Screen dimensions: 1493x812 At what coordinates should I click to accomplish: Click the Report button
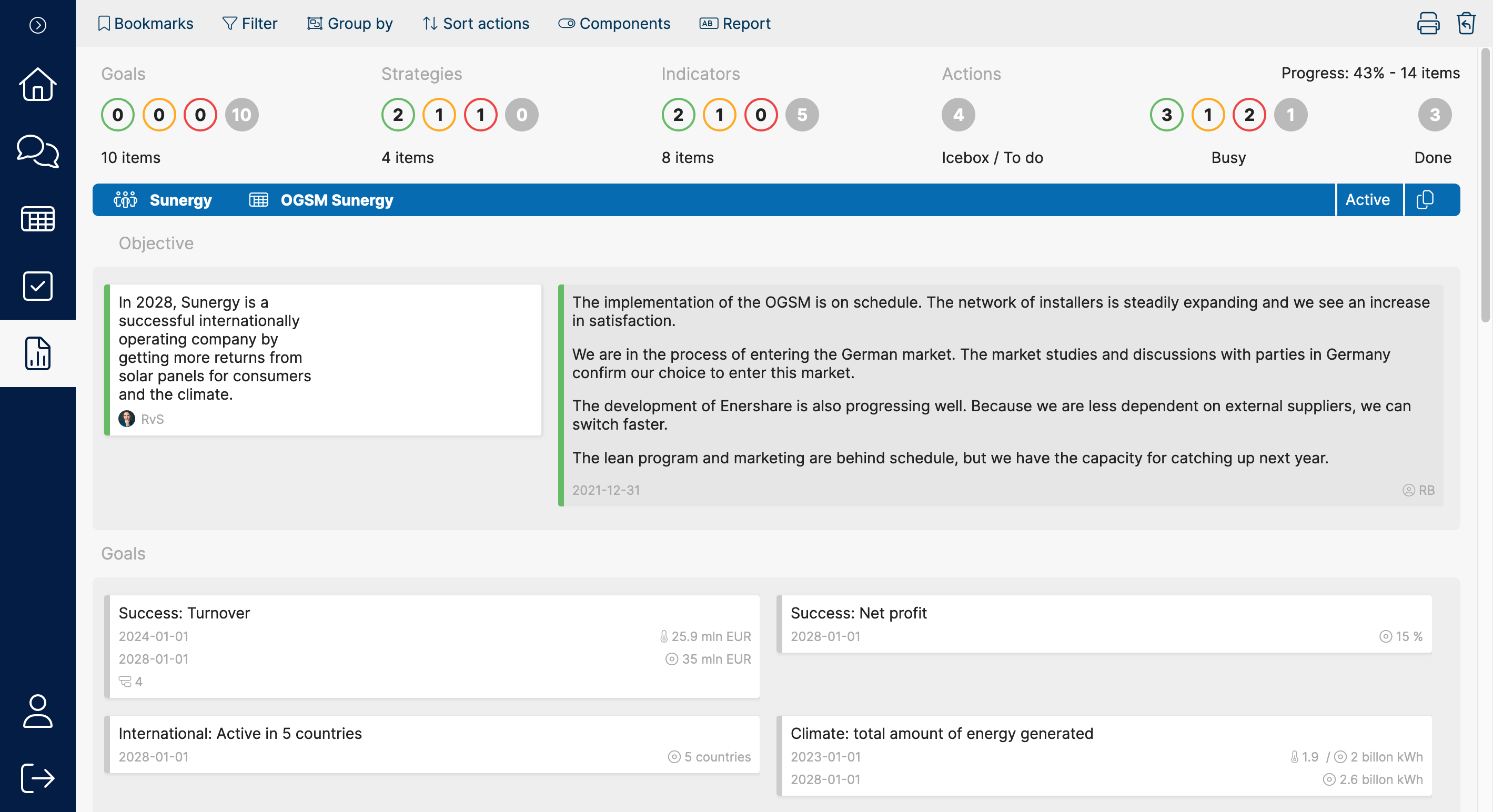tap(735, 24)
